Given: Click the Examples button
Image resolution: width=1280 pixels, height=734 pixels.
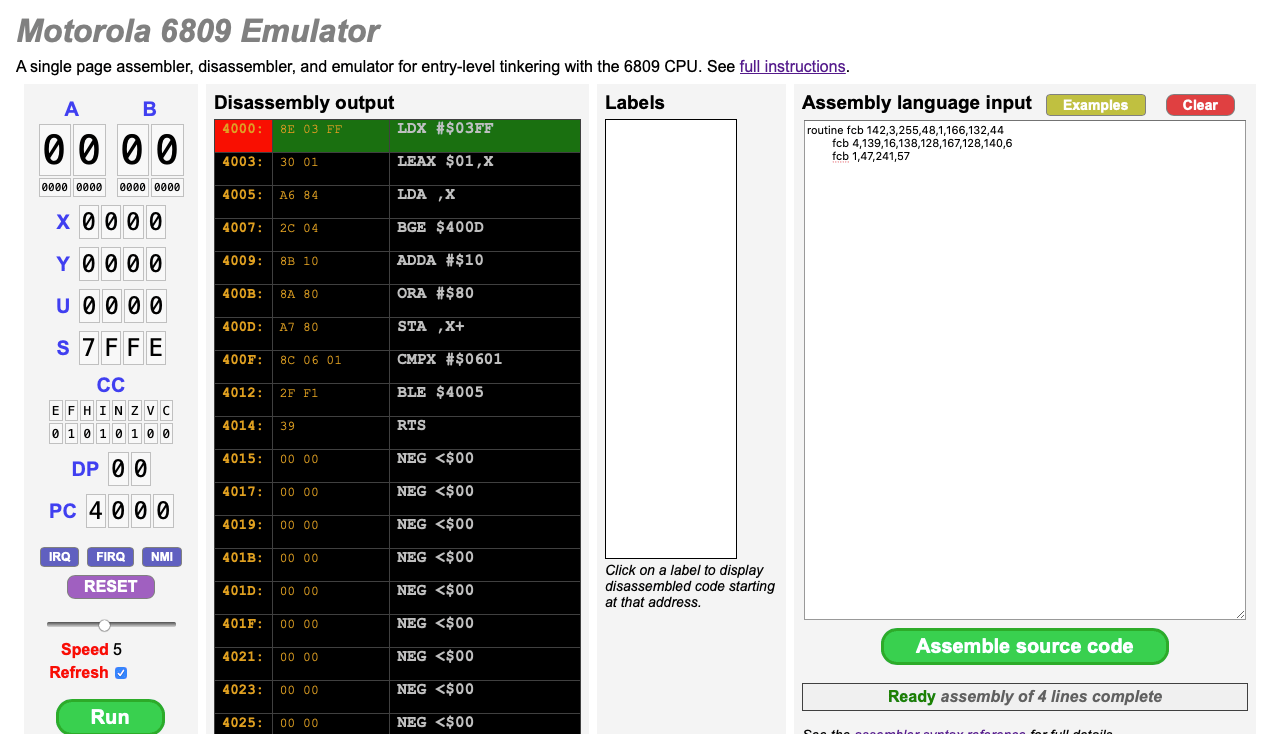Looking at the screenshot, I should (1096, 105).
